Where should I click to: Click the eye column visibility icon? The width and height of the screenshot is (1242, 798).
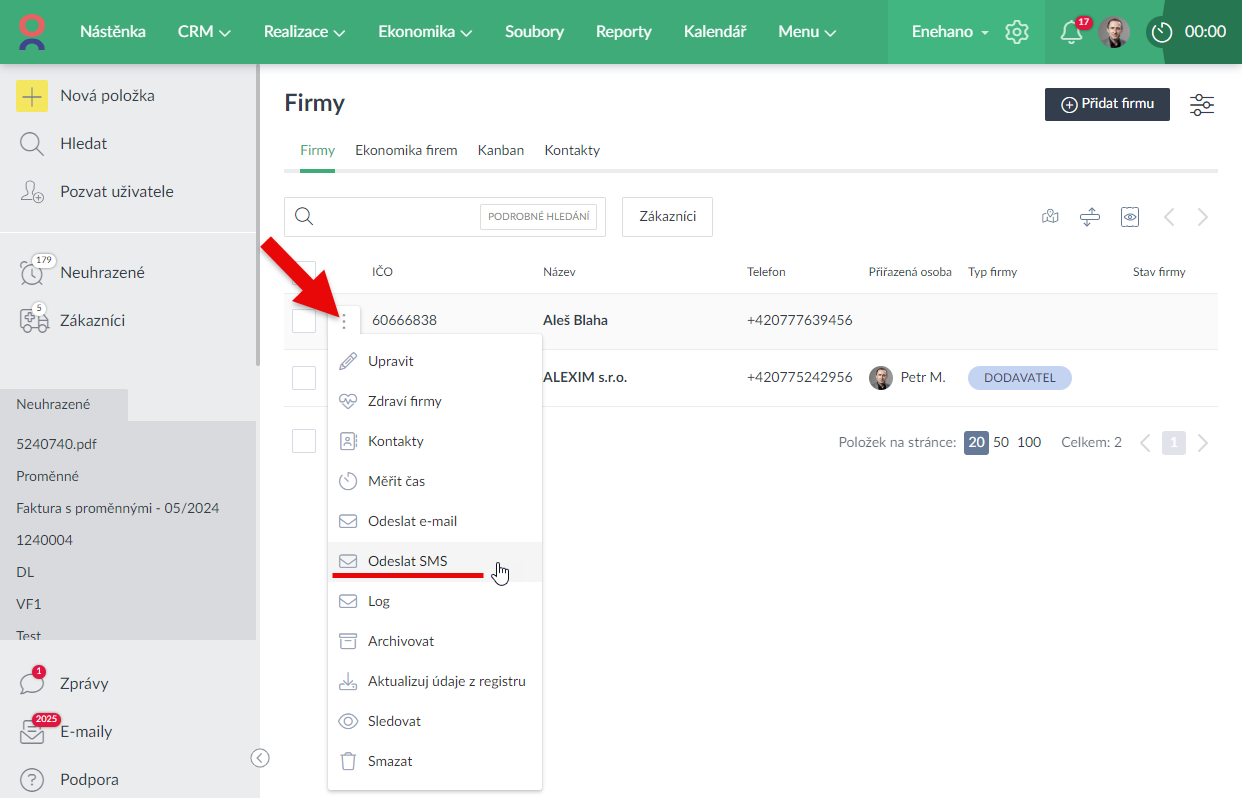1130,217
